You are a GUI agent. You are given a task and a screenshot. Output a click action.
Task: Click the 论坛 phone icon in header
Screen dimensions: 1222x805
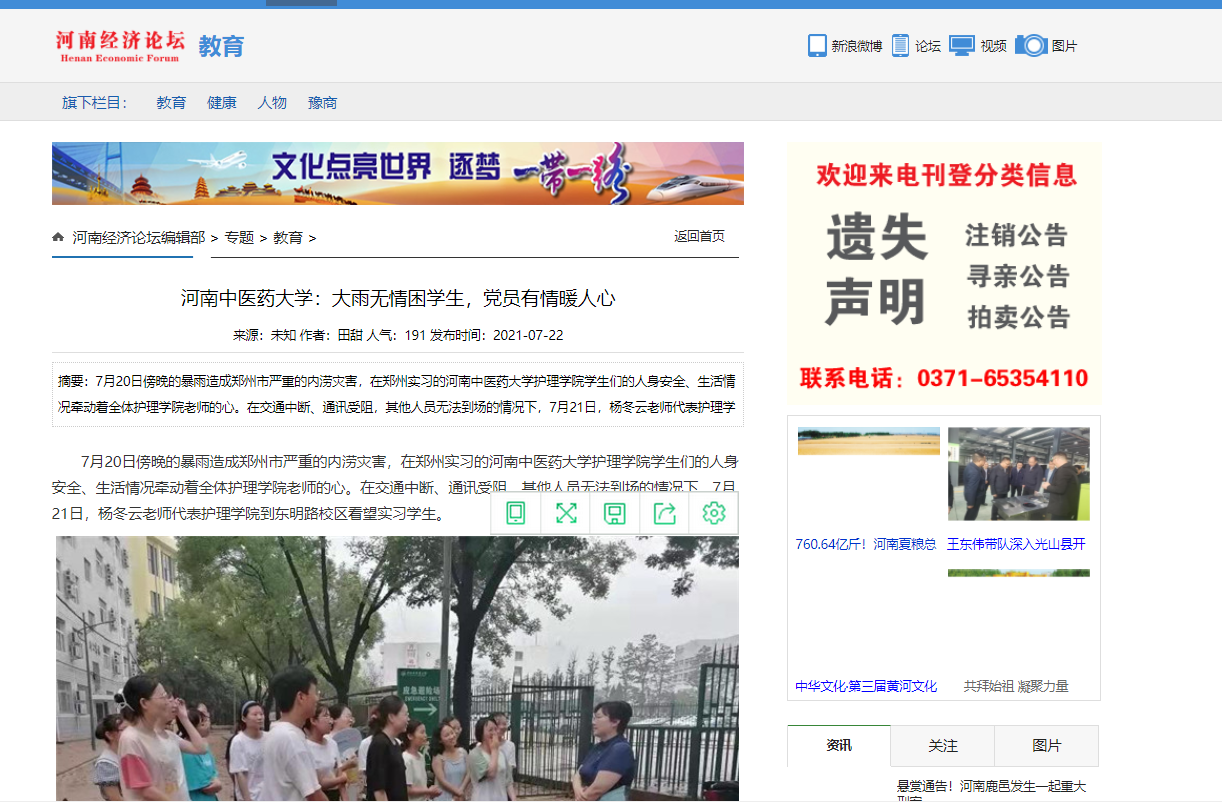[900, 46]
